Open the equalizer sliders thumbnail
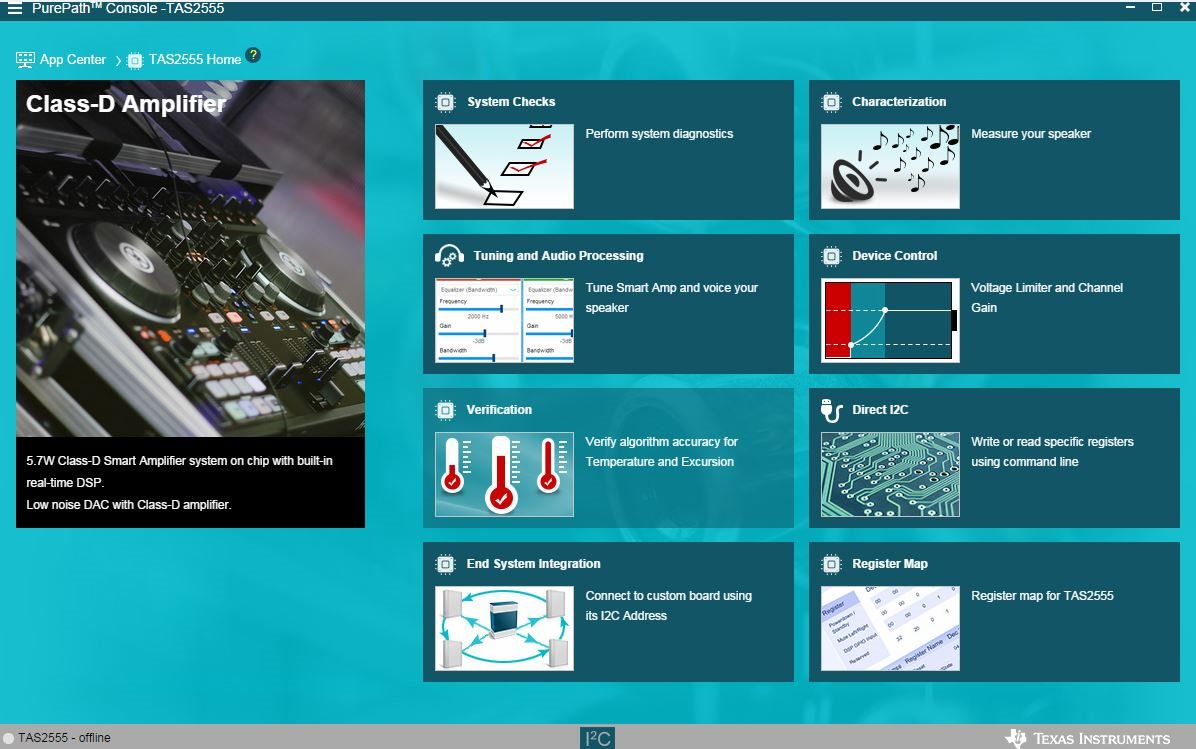The width and height of the screenshot is (1196, 749). [504, 320]
